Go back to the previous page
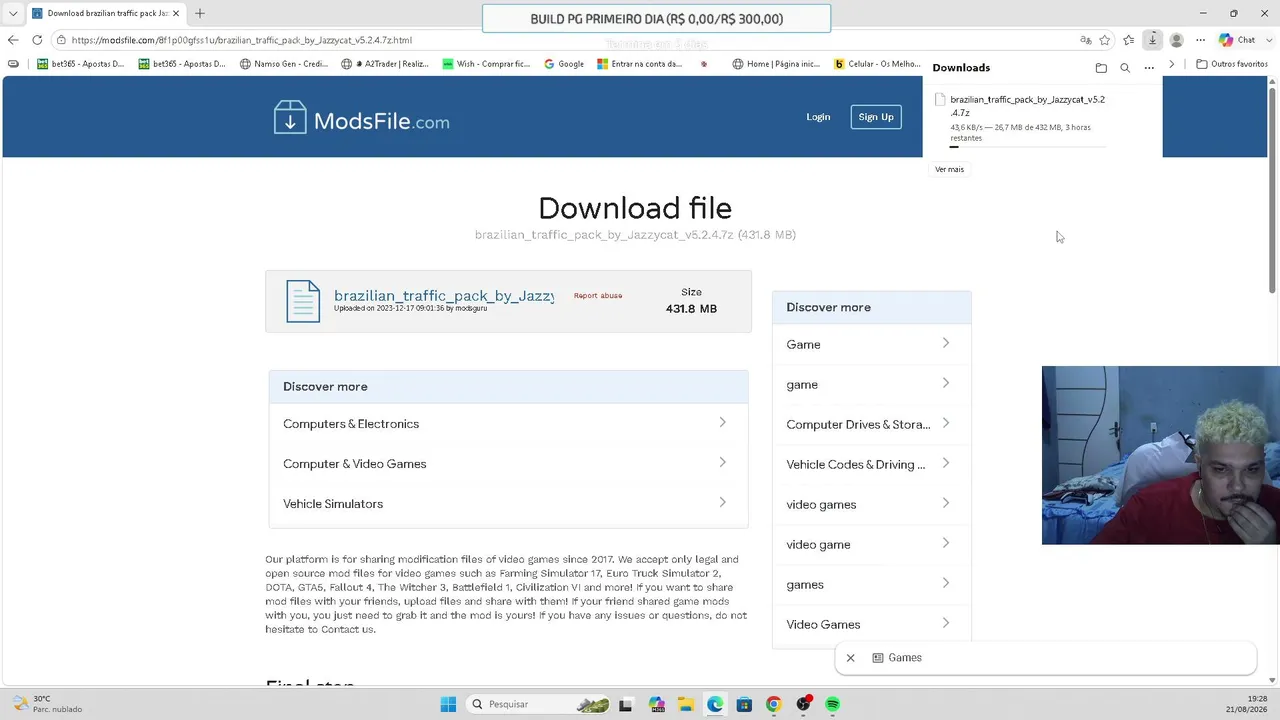 [13, 40]
